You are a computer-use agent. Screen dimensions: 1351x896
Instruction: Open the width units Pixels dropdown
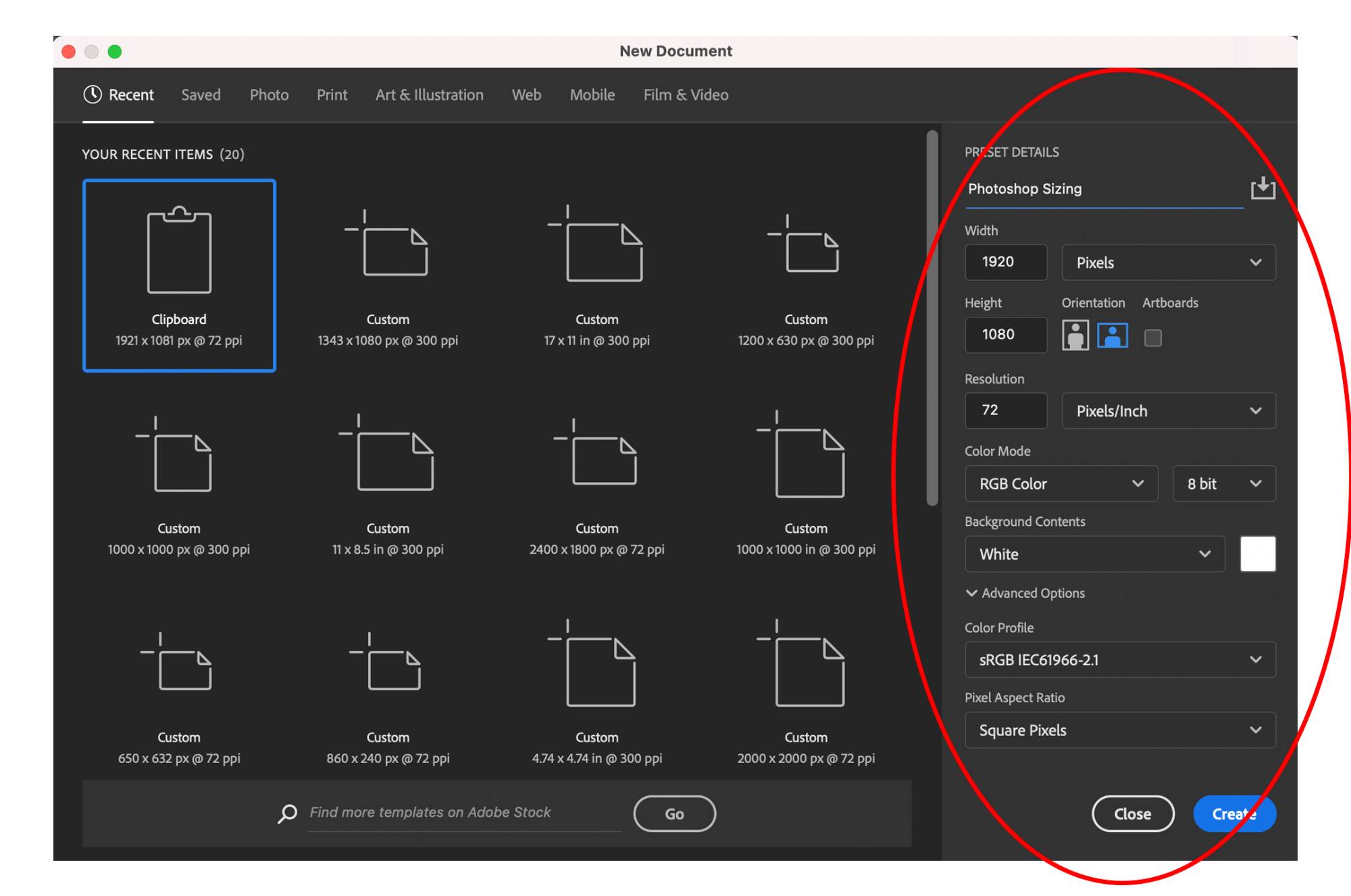(1168, 263)
